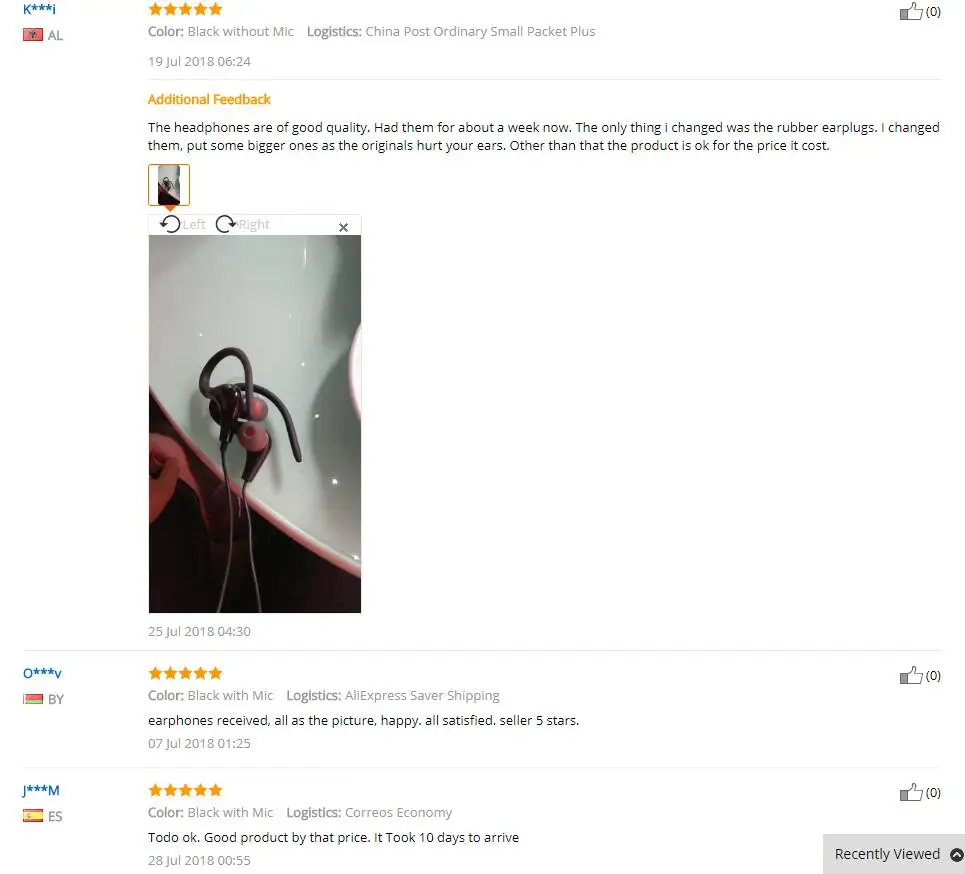Click the Additional Feedback heading
This screenshot has height=874, width=965.
(209, 100)
